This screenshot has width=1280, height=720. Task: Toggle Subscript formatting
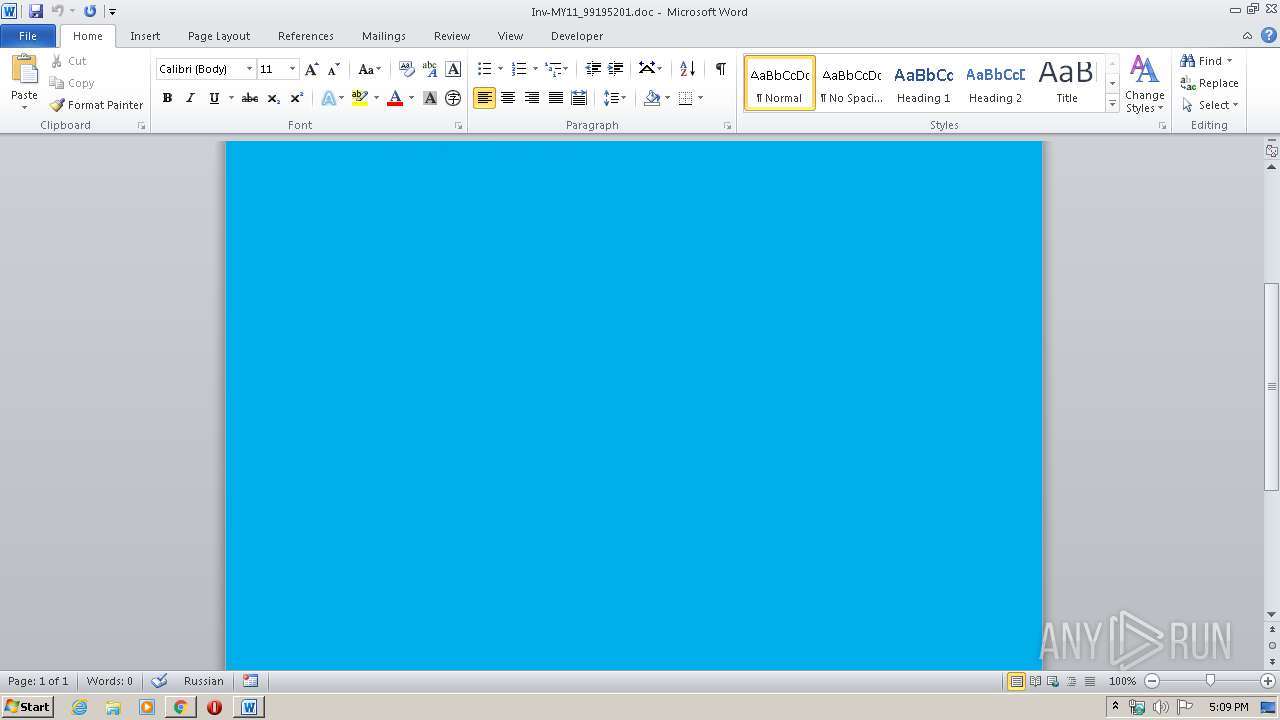click(x=273, y=98)
